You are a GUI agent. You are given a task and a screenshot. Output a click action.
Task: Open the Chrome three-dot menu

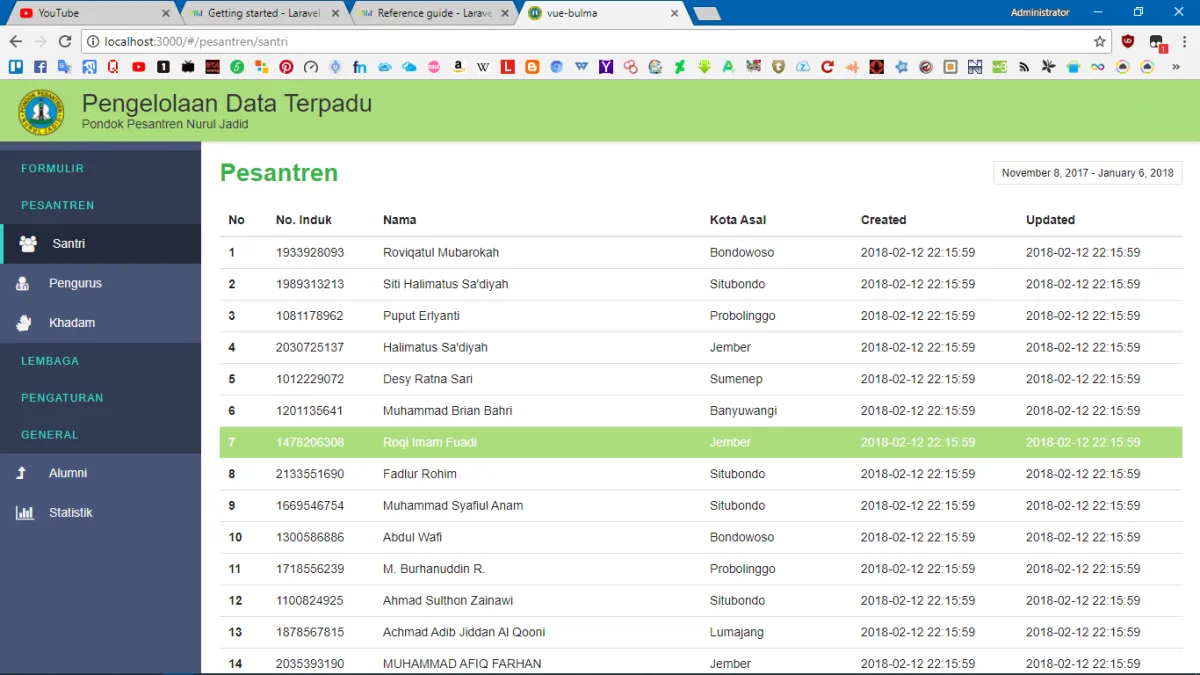tap(1183, 41)
